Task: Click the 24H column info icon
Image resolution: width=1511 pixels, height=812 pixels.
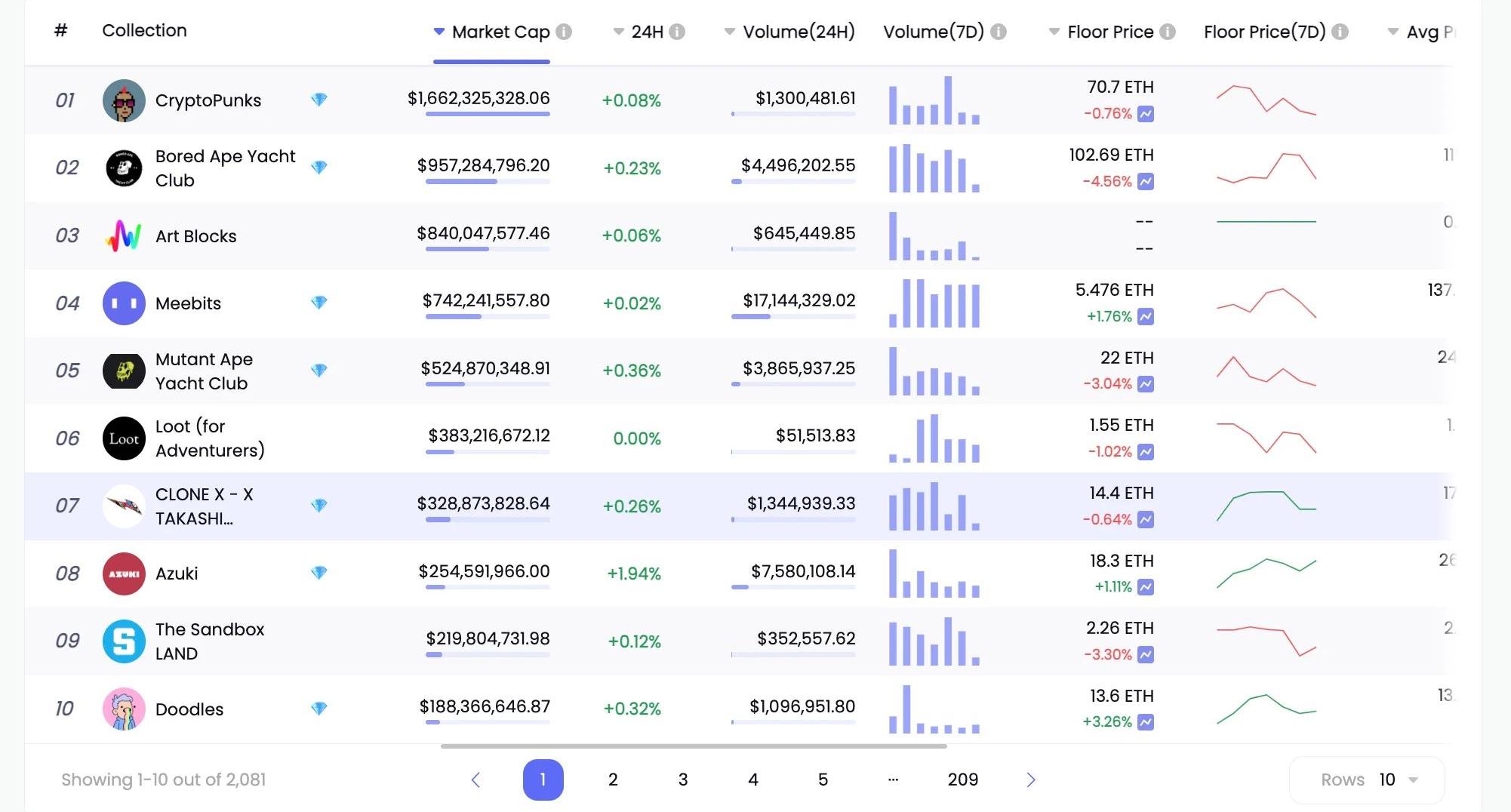Action: [677, 32]
